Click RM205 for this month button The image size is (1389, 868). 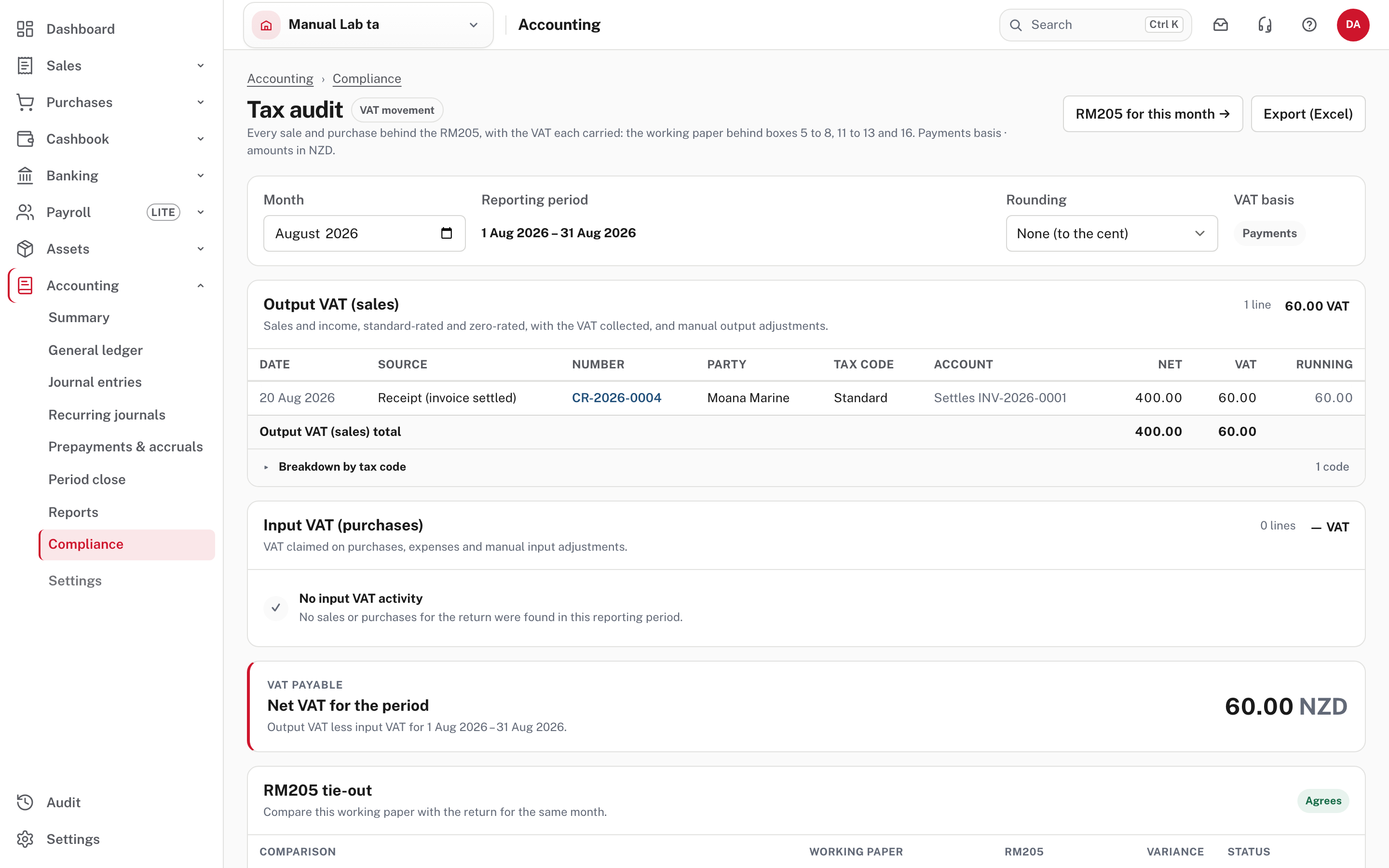click(1153, 114)
